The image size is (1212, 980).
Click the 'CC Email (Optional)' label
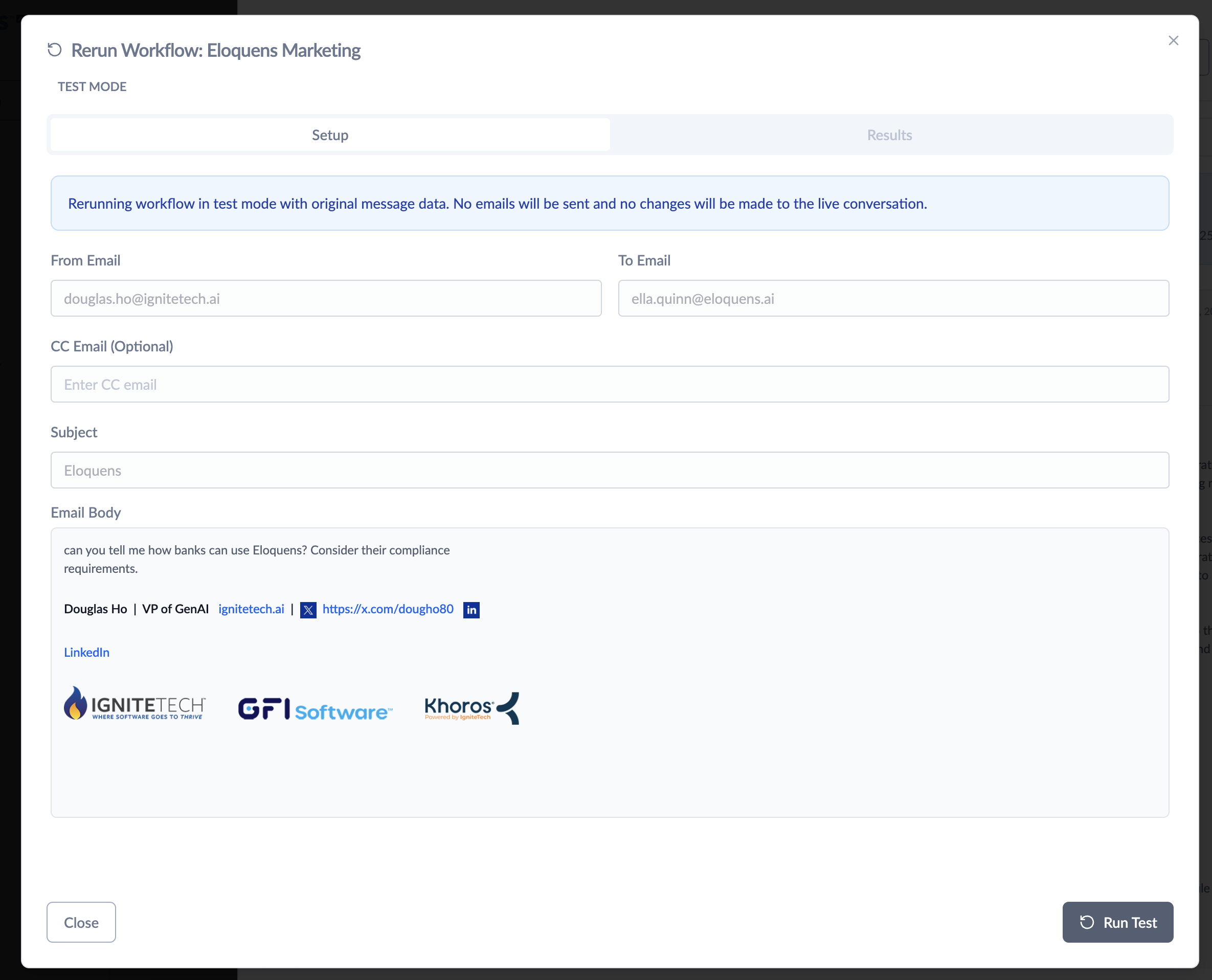click(x=112, y=347)
